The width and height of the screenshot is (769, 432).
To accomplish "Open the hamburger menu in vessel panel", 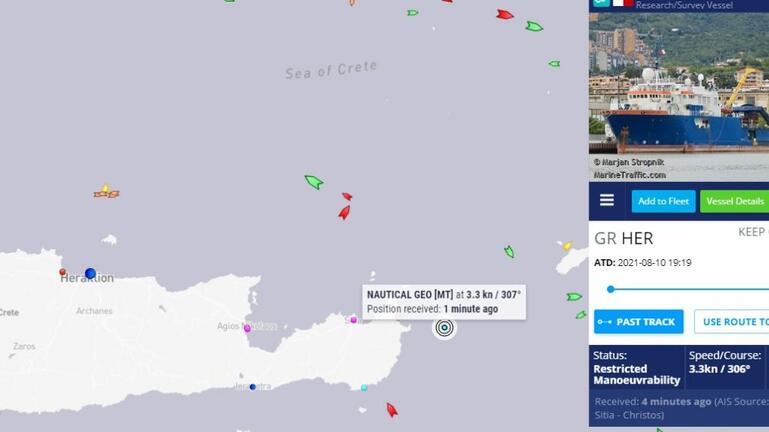I will point(607,200).
